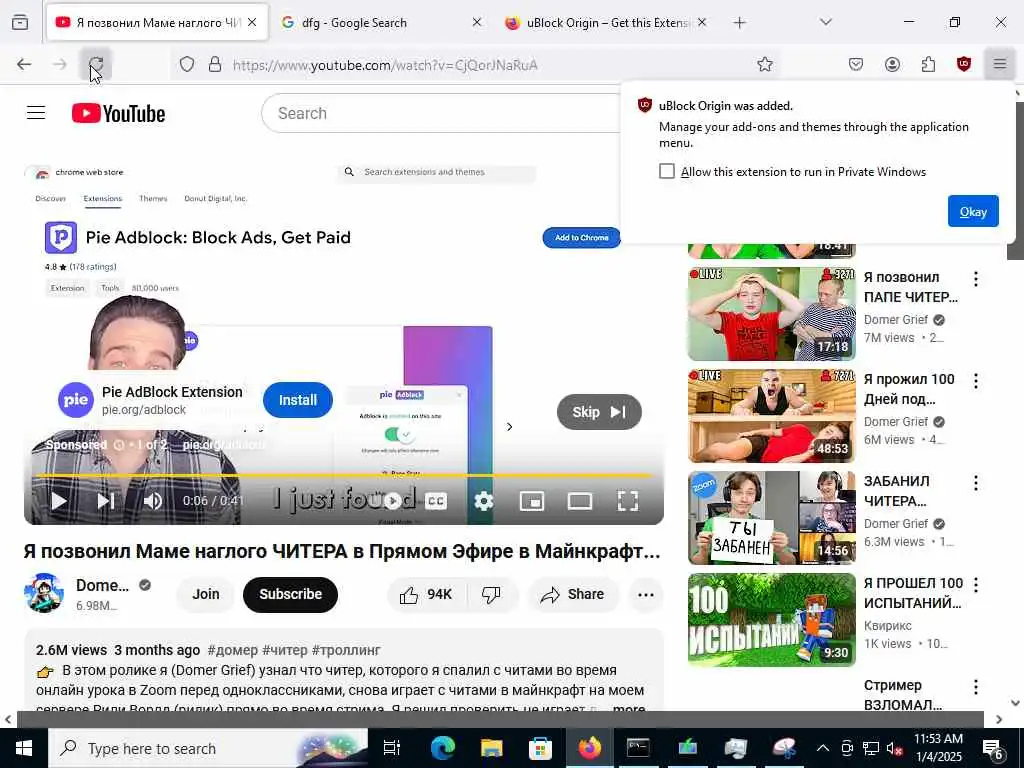Open the Pocket save icon

pyautogui.click(x=856, y=64)
